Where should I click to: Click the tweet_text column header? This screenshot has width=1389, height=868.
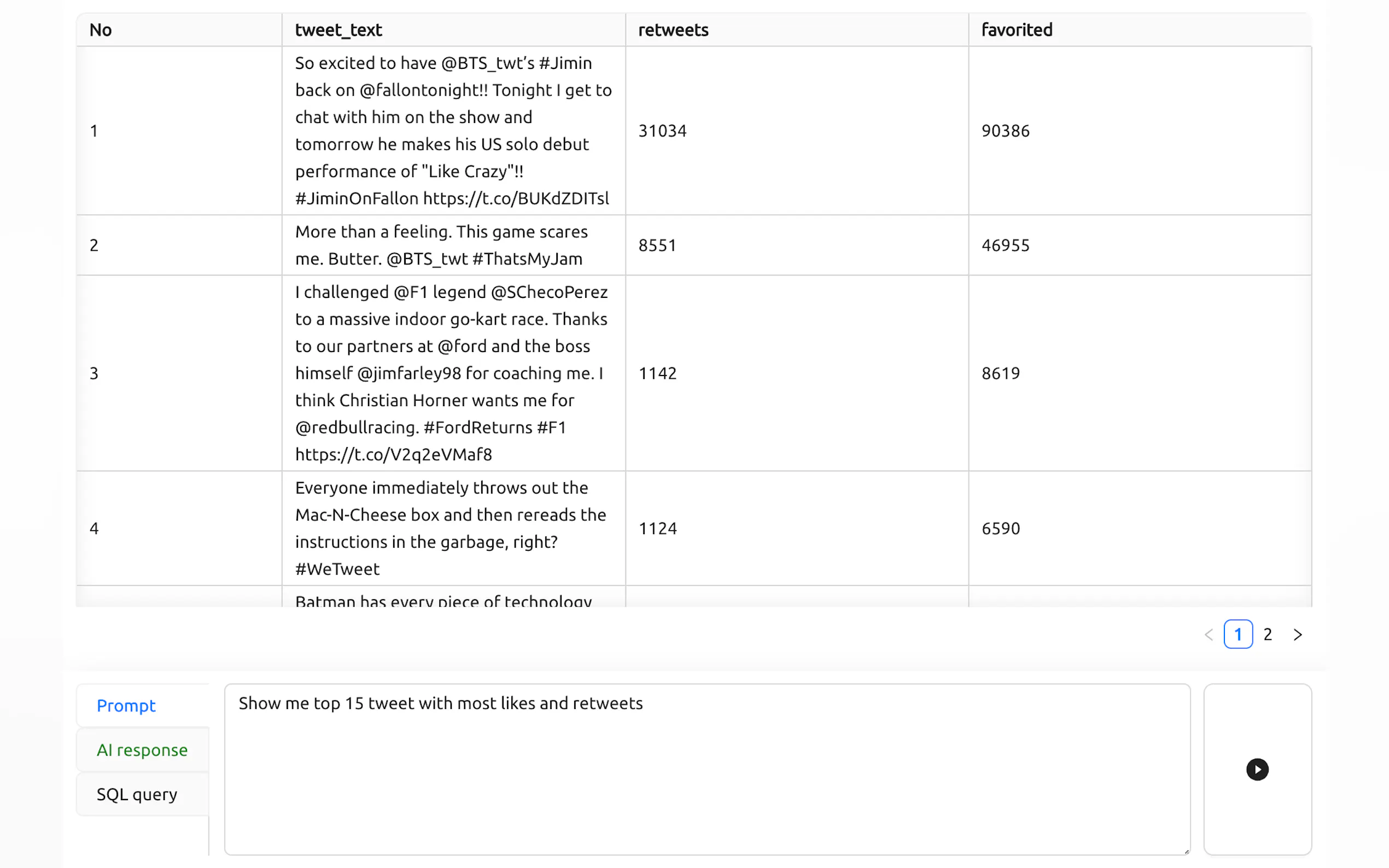point(339,30)
